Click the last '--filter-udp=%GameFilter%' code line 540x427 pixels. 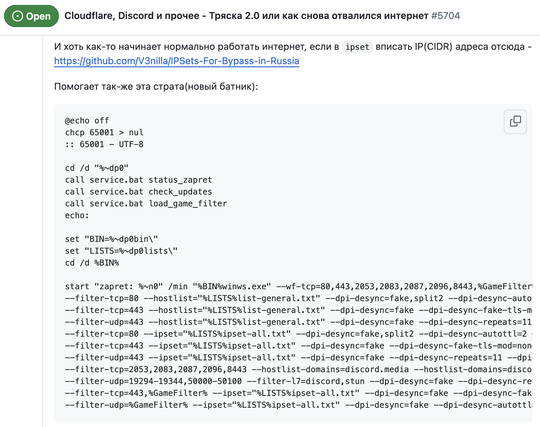(x=298, y=405)
